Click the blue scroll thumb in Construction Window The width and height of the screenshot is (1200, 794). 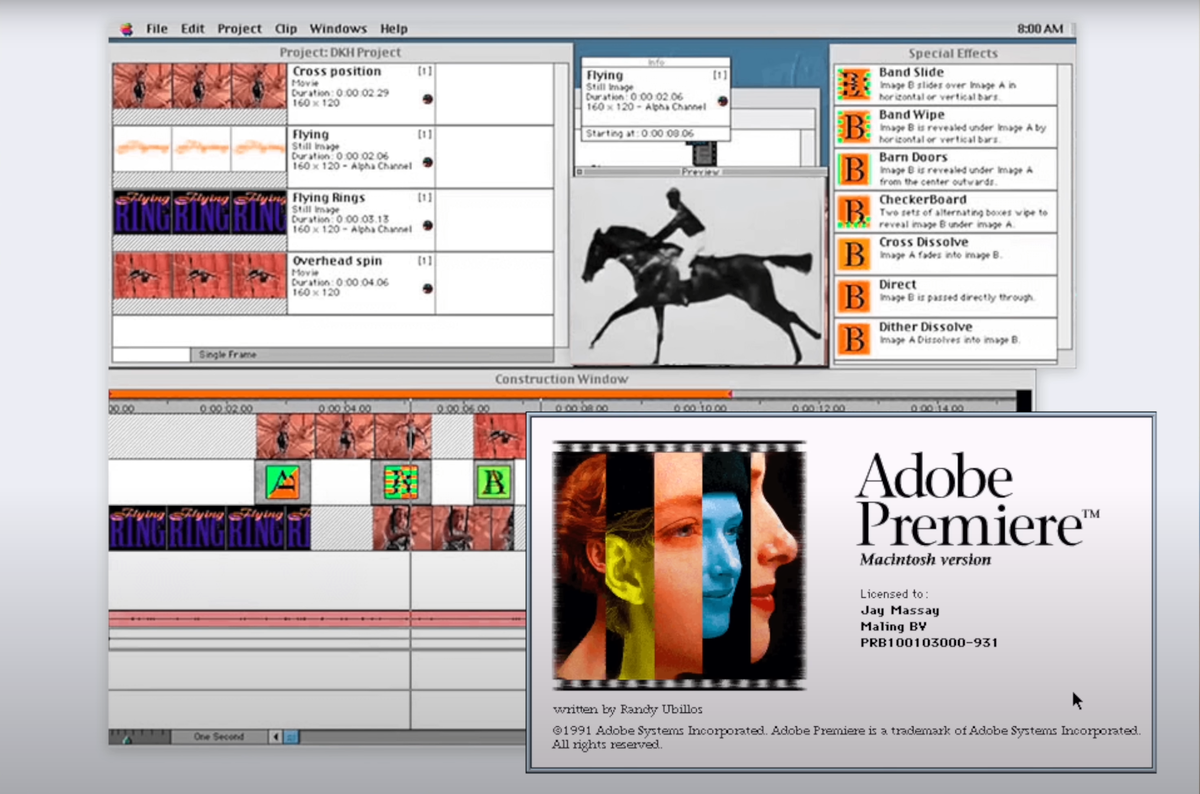[291, 737]
